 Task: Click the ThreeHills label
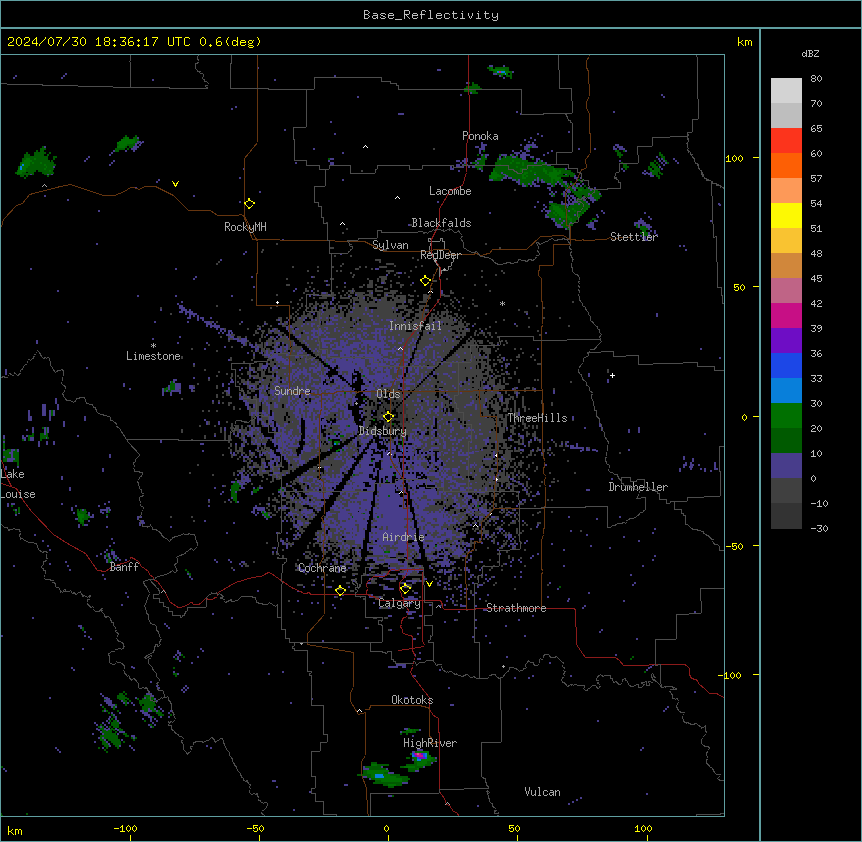tap(537, 418)
